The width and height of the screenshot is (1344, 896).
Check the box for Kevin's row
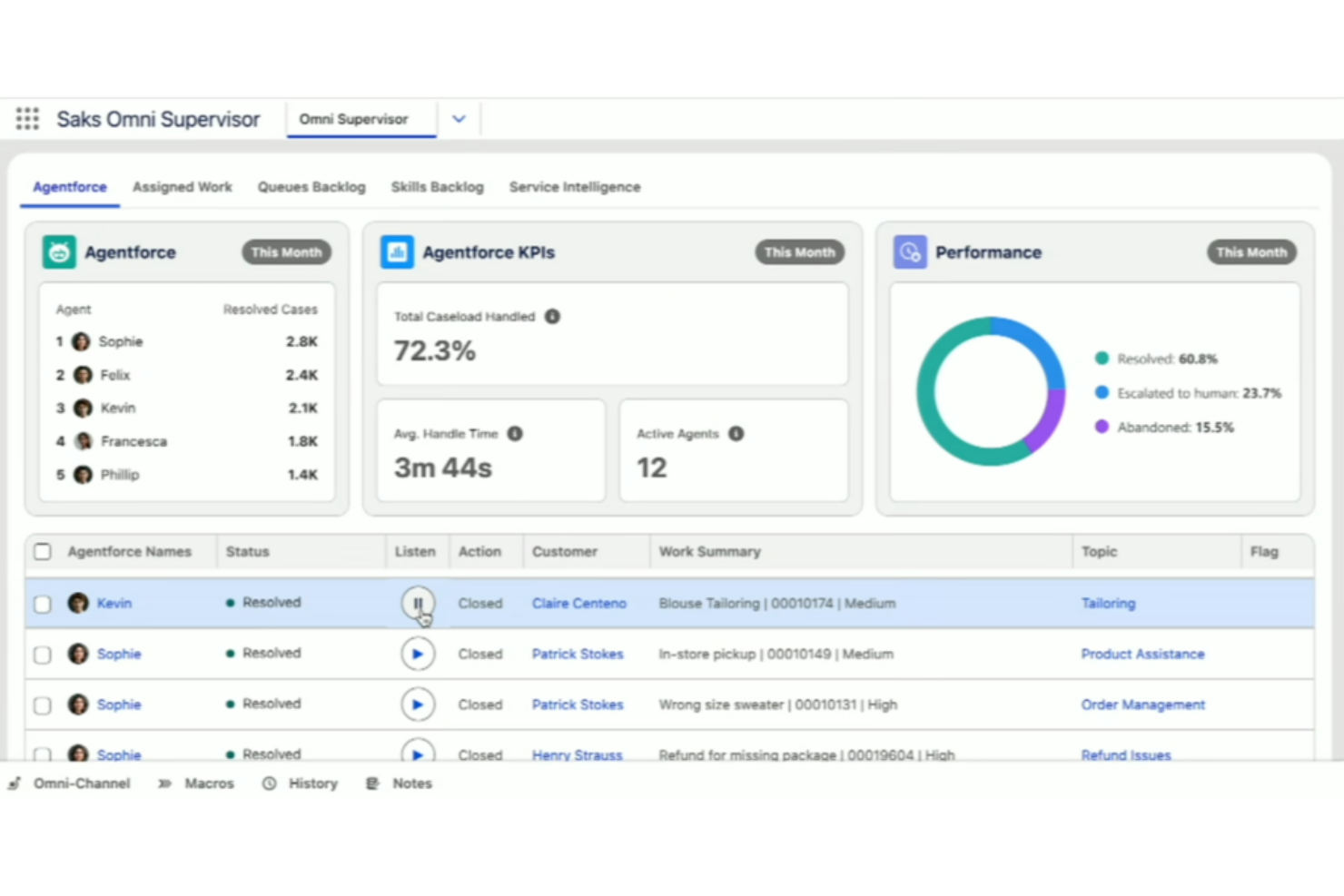(x=43, y=604)
